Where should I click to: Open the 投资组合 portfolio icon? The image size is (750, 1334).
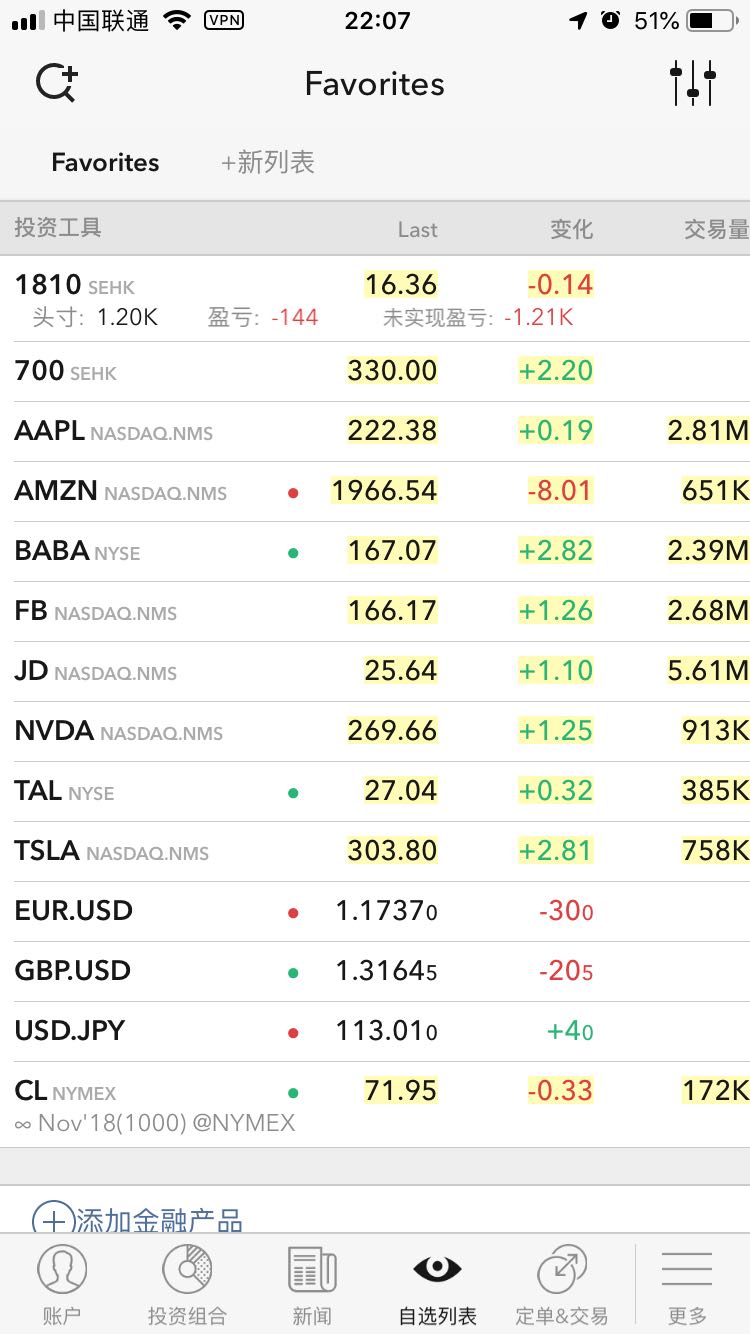187,1270
